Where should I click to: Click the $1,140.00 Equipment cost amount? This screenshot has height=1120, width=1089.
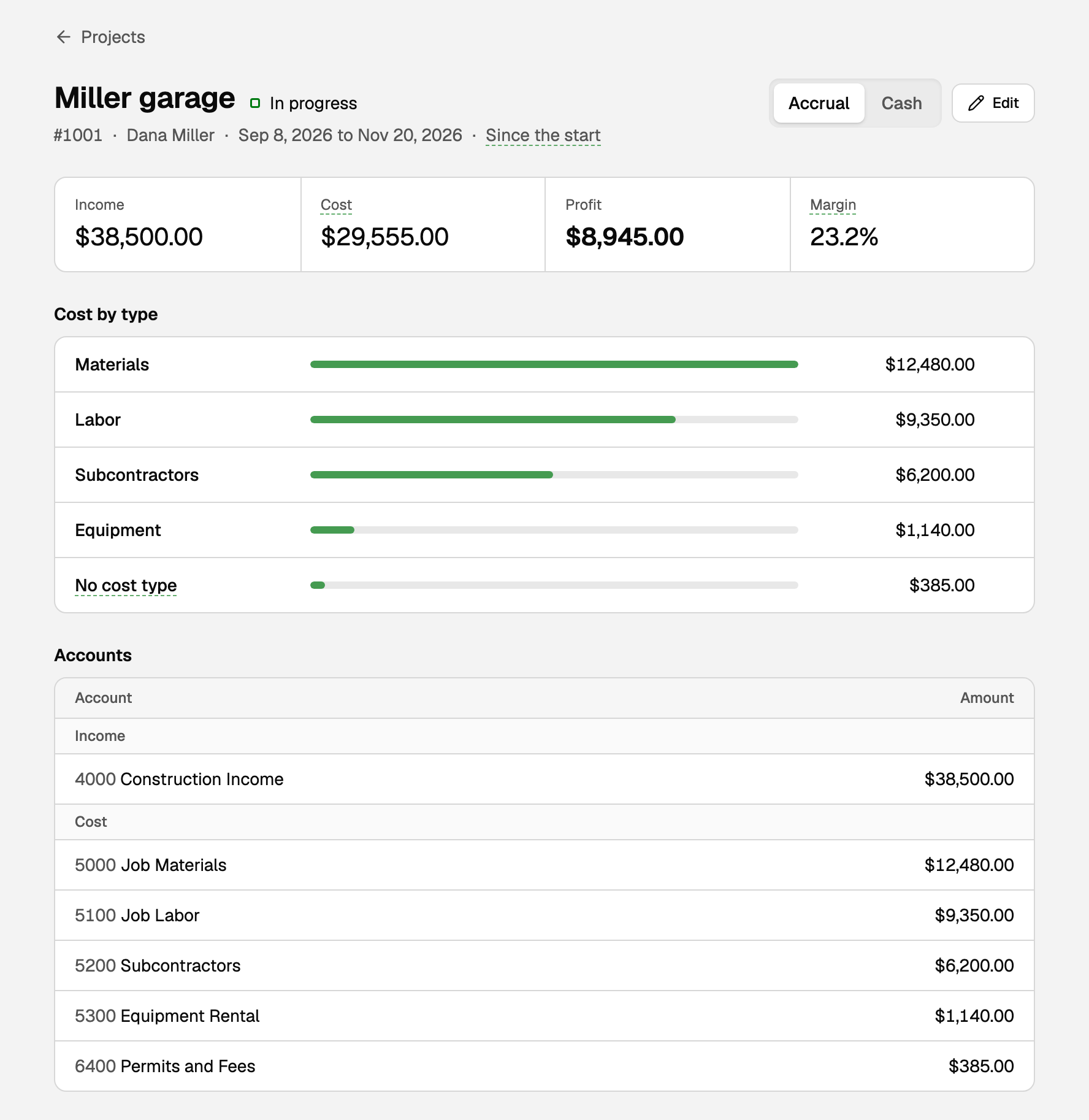tap(934, 530)
